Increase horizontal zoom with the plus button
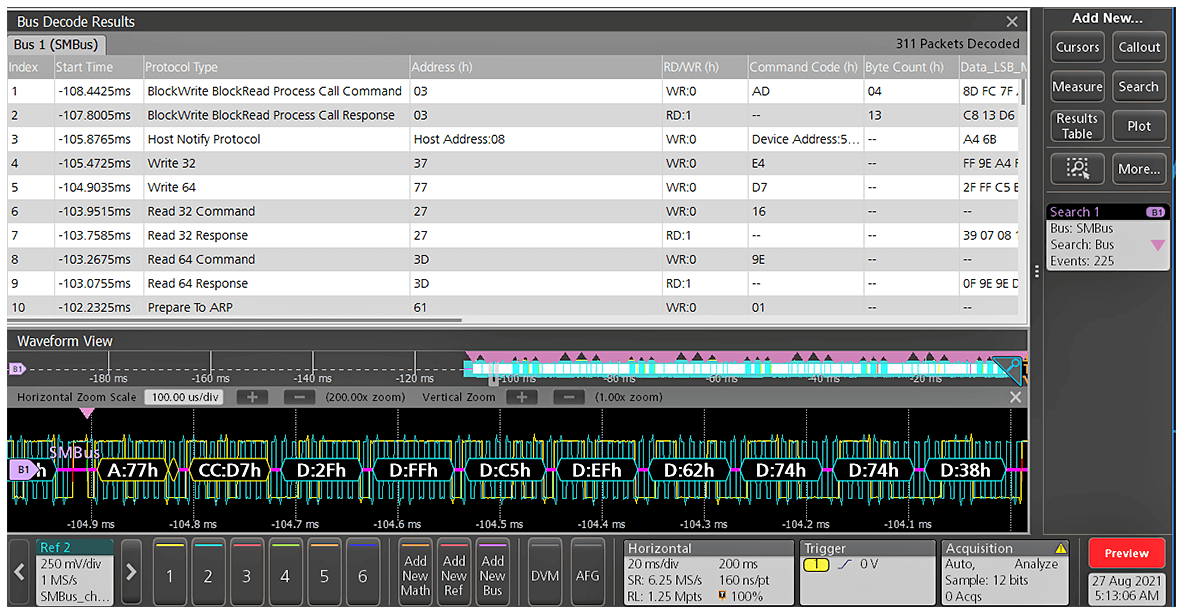This screenshot has width=1181, height=614. pos(252,397)
